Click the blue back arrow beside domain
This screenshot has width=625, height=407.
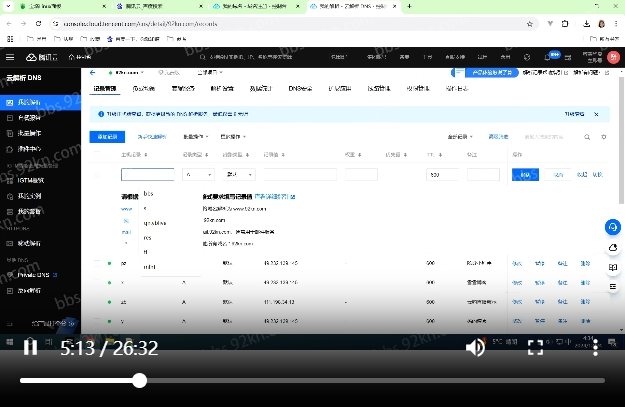(x=92, y=73)
